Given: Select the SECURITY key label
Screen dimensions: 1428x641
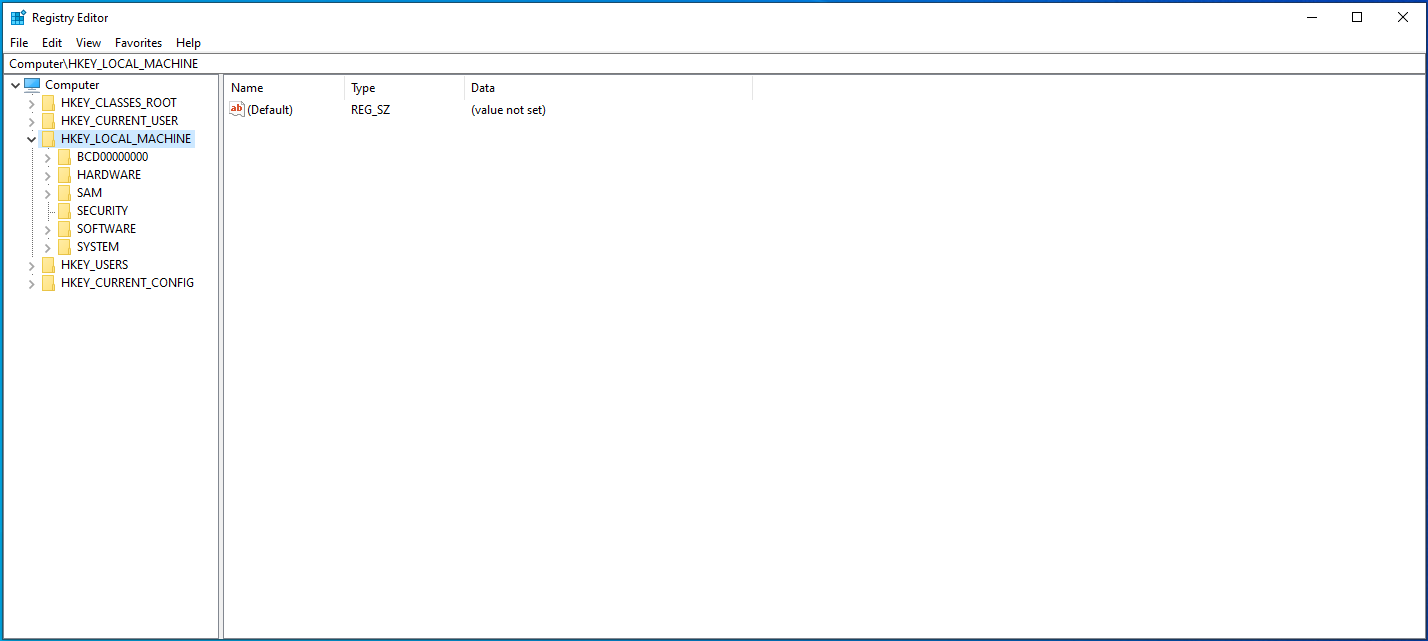Looking at the screenshot, I should tap(102, 211).
